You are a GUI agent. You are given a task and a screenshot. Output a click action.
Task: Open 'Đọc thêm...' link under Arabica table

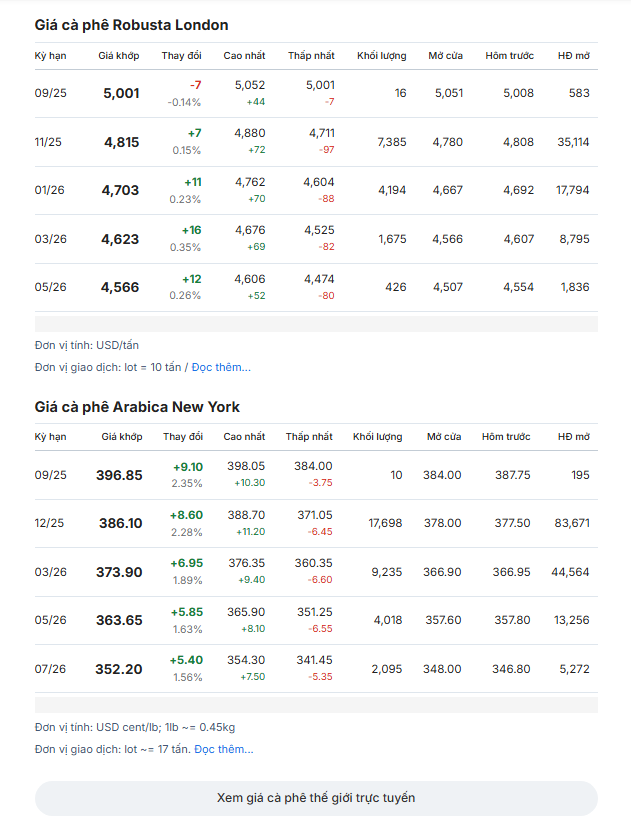(x=224, y=749)
